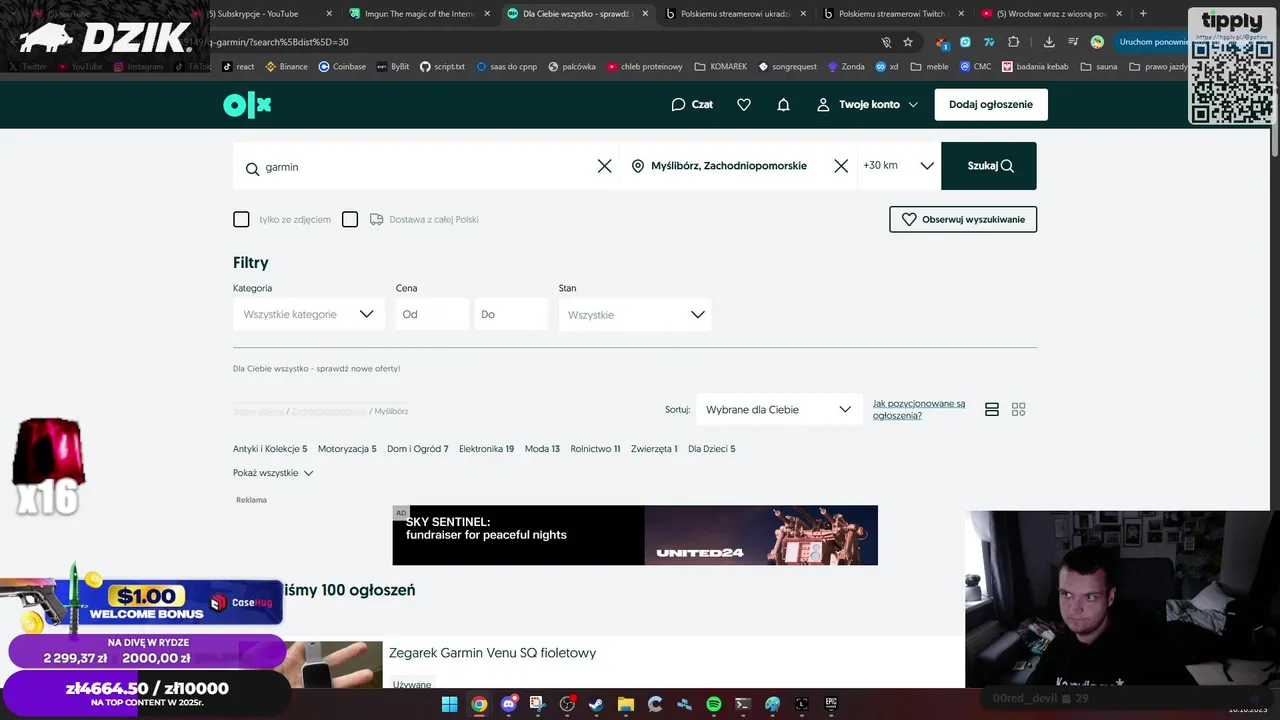Open 'Zegarek Garmin Venu SQ fioletowy' listing
The width and height of the screenshot is (1280, 720).
492,653
